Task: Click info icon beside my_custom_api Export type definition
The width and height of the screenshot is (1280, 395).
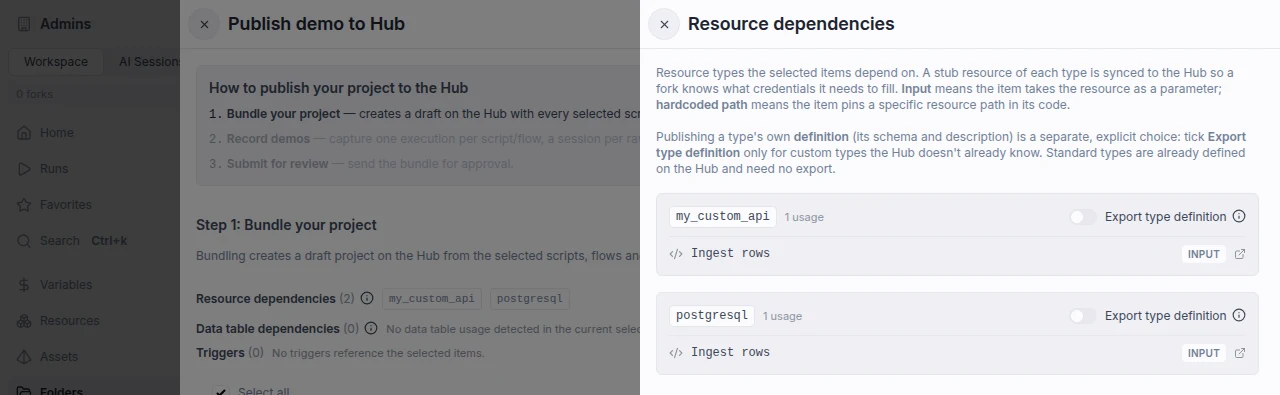Action: click(1239, 217)
